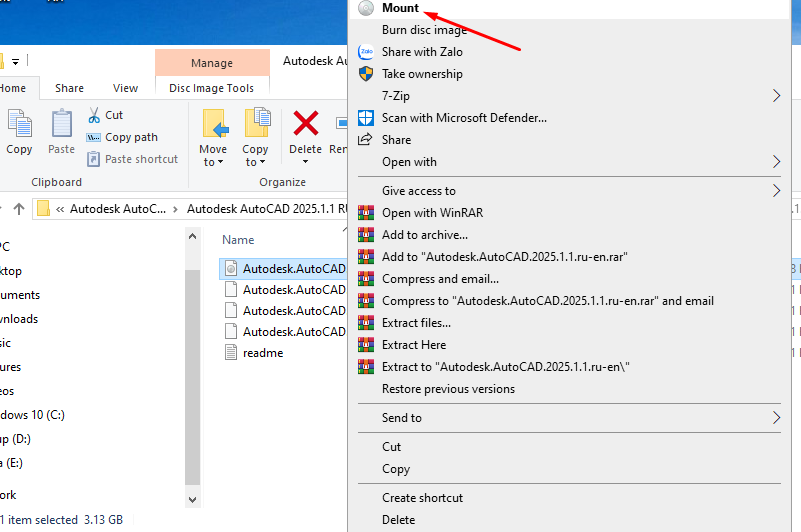Click the address bar overflow chevron
The image size is (801, 532).
(x=60, y=209)
